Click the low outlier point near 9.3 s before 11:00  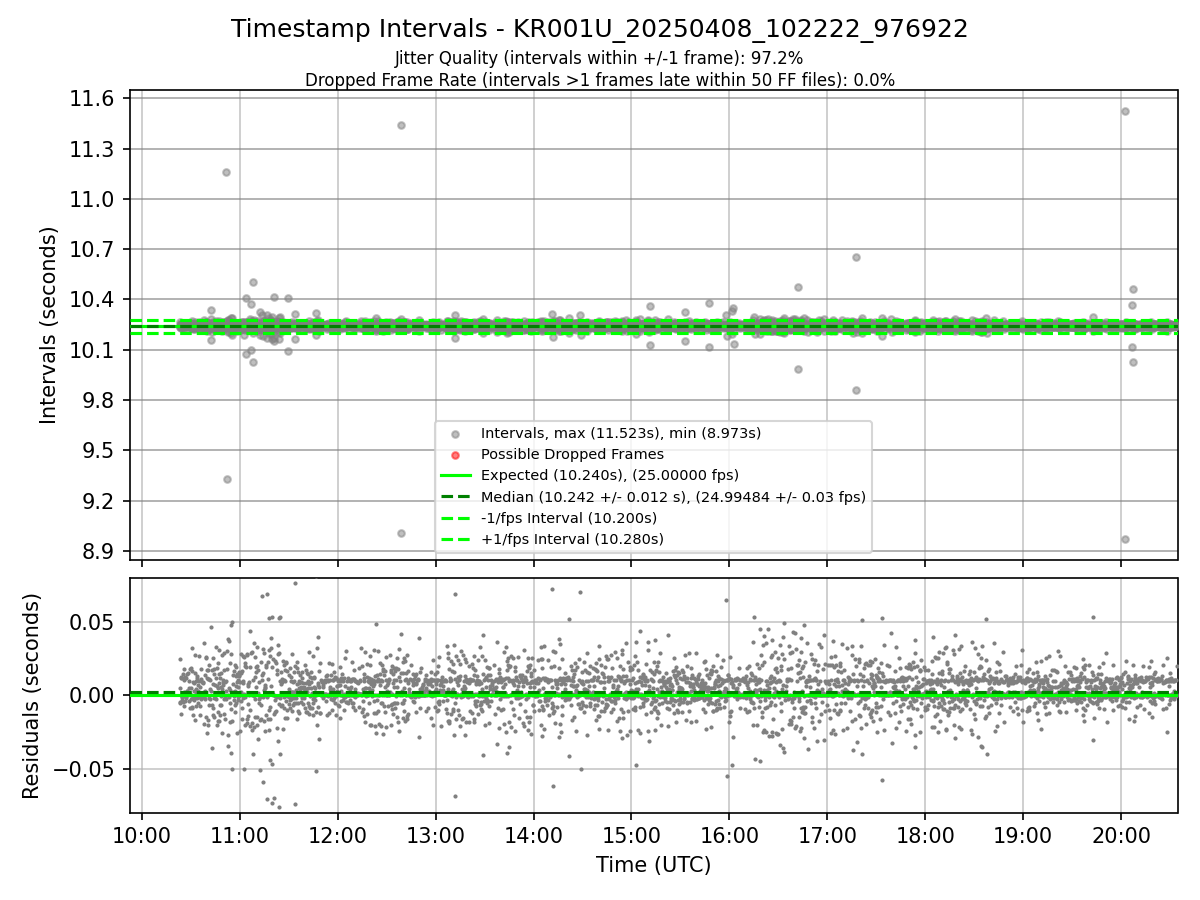tap(227, 479)
